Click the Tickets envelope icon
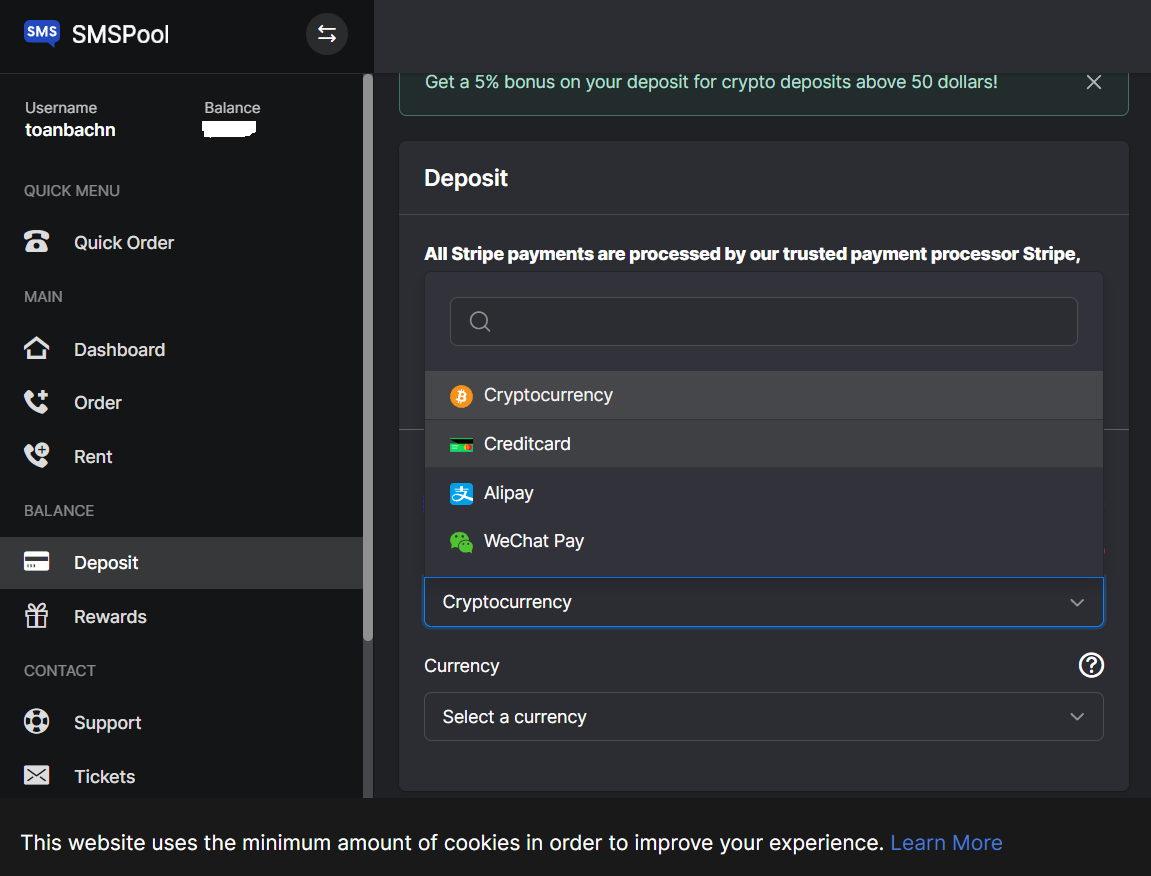 [x=37, y=776]
